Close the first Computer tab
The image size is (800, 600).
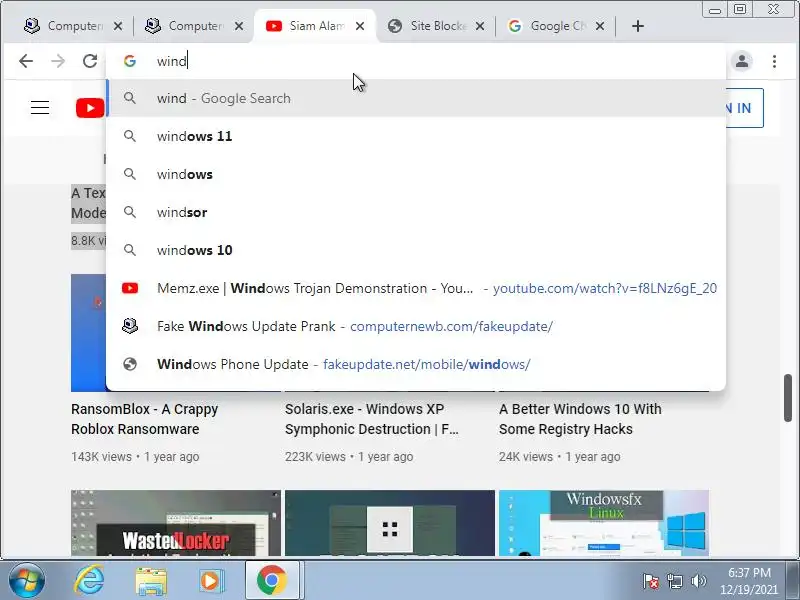tap(118, 26)
